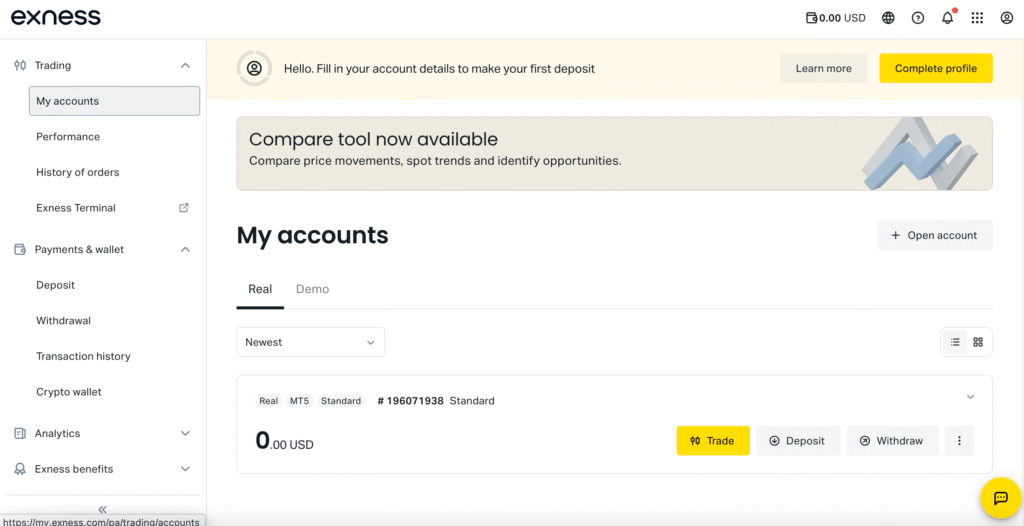
Task: Open notifications bell icon
Action: [948, 18]
